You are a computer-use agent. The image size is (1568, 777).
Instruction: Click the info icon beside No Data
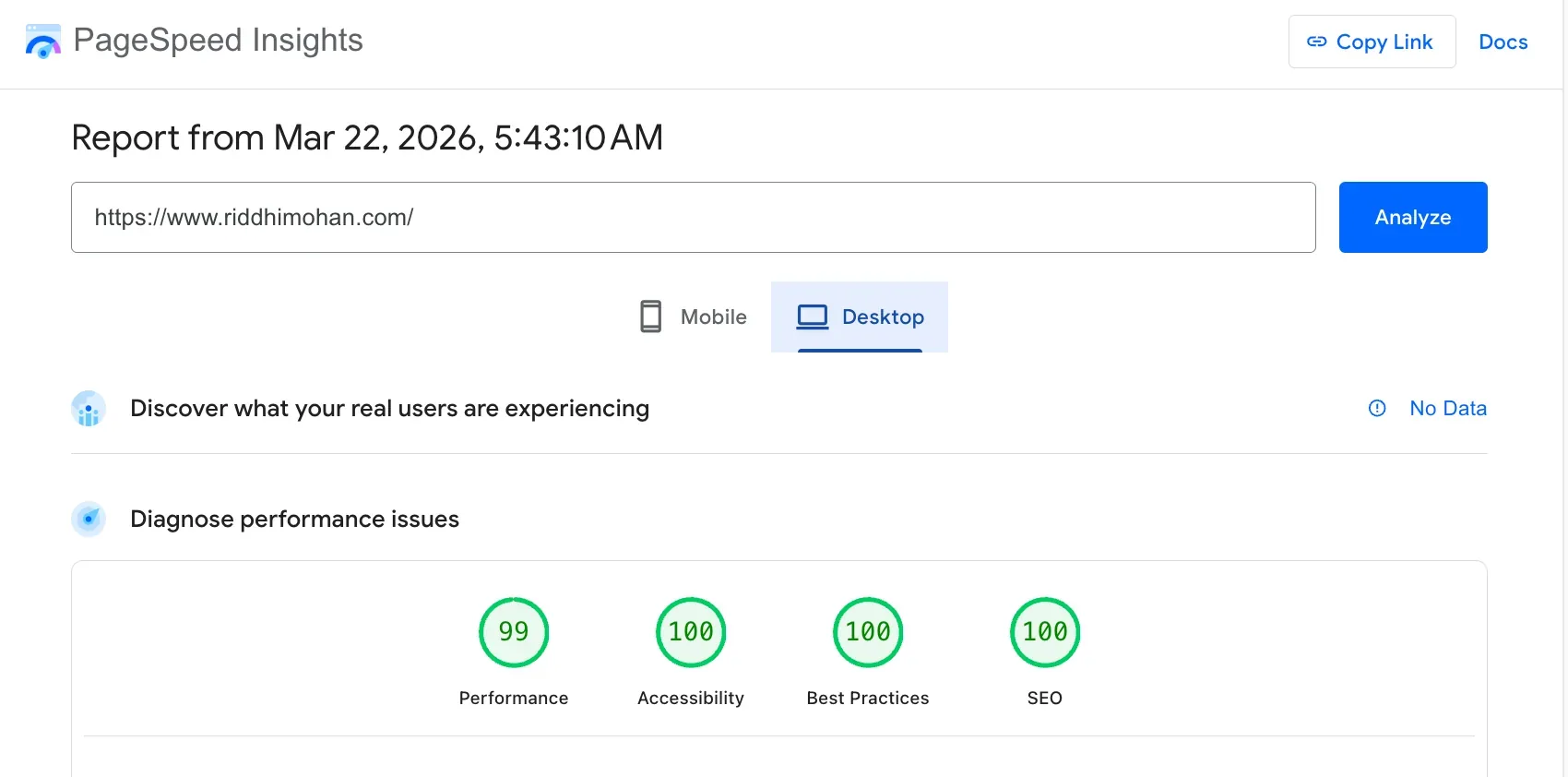point(1376,408)
